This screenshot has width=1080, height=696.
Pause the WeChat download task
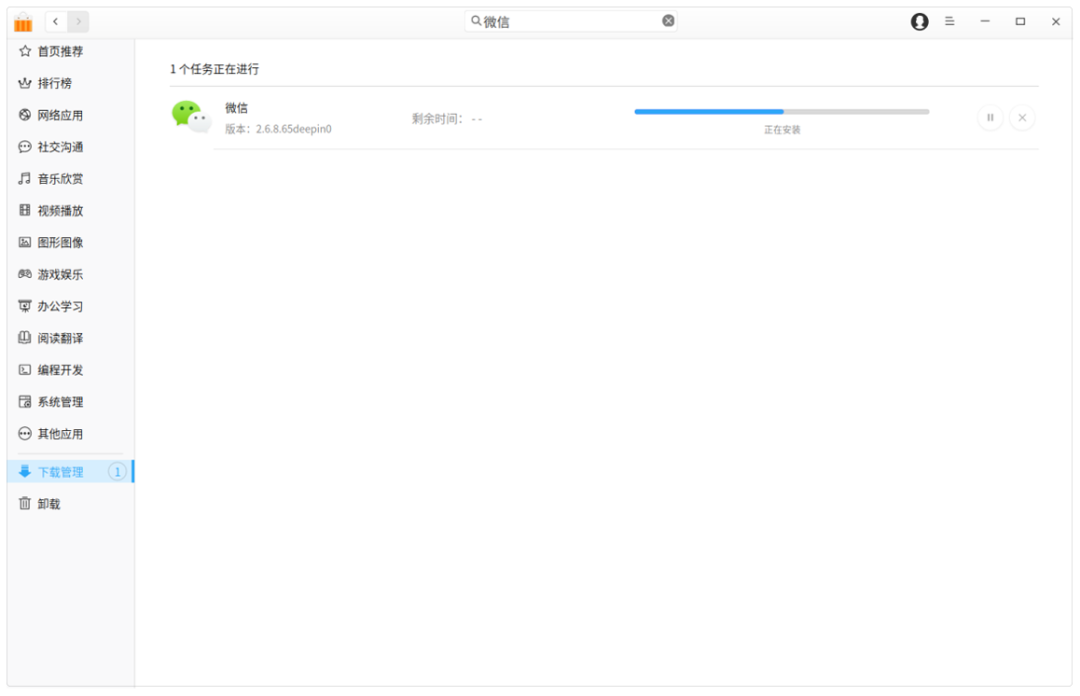pyautogui.click(x=990, y=117)
